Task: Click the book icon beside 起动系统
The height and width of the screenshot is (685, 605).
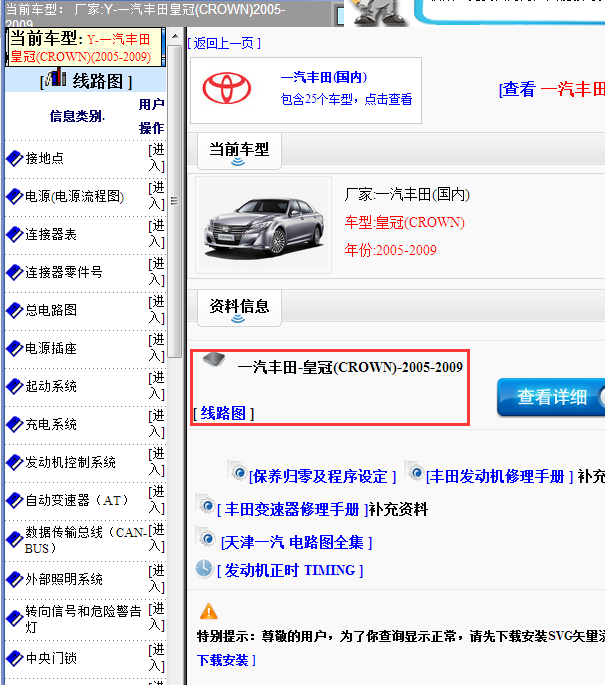Action: (14, 386)
